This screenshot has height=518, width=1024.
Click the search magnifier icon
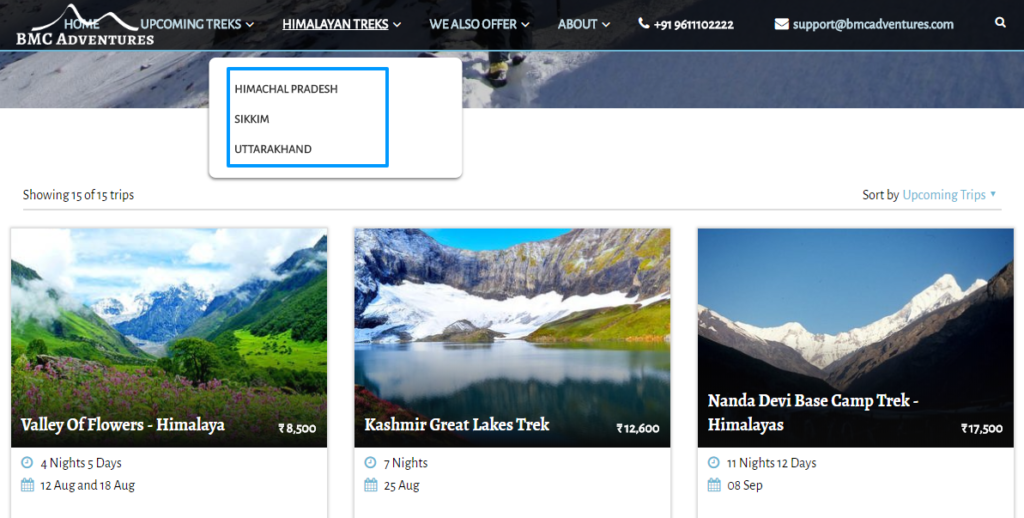1001,23
